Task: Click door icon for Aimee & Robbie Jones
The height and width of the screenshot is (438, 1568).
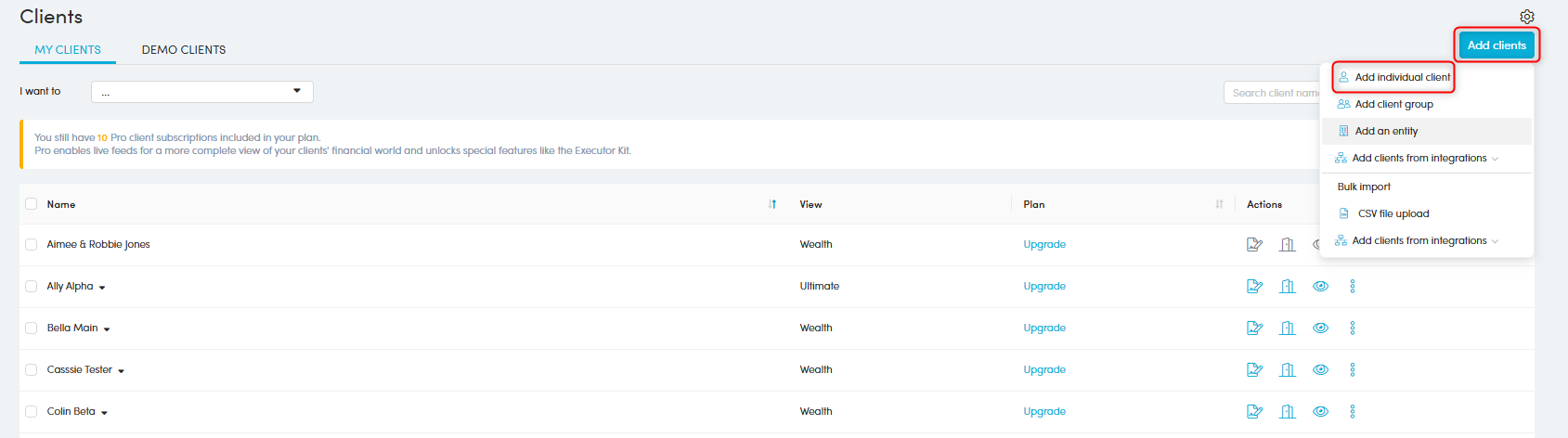Action: tap(1287, 244)
